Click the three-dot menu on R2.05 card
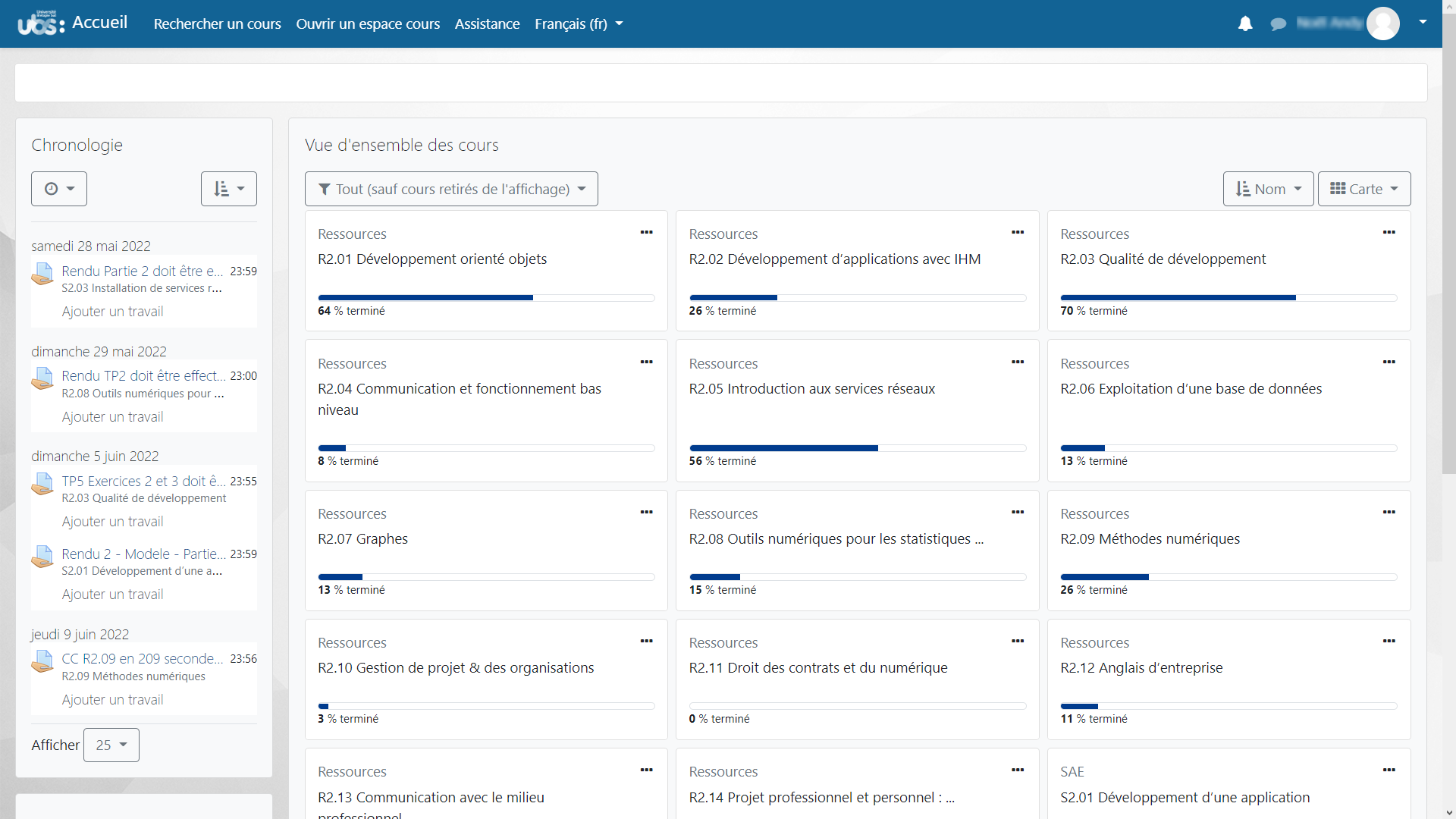Image resolution: width=1456 pixels, height=819 pixels. (1018, 362)
